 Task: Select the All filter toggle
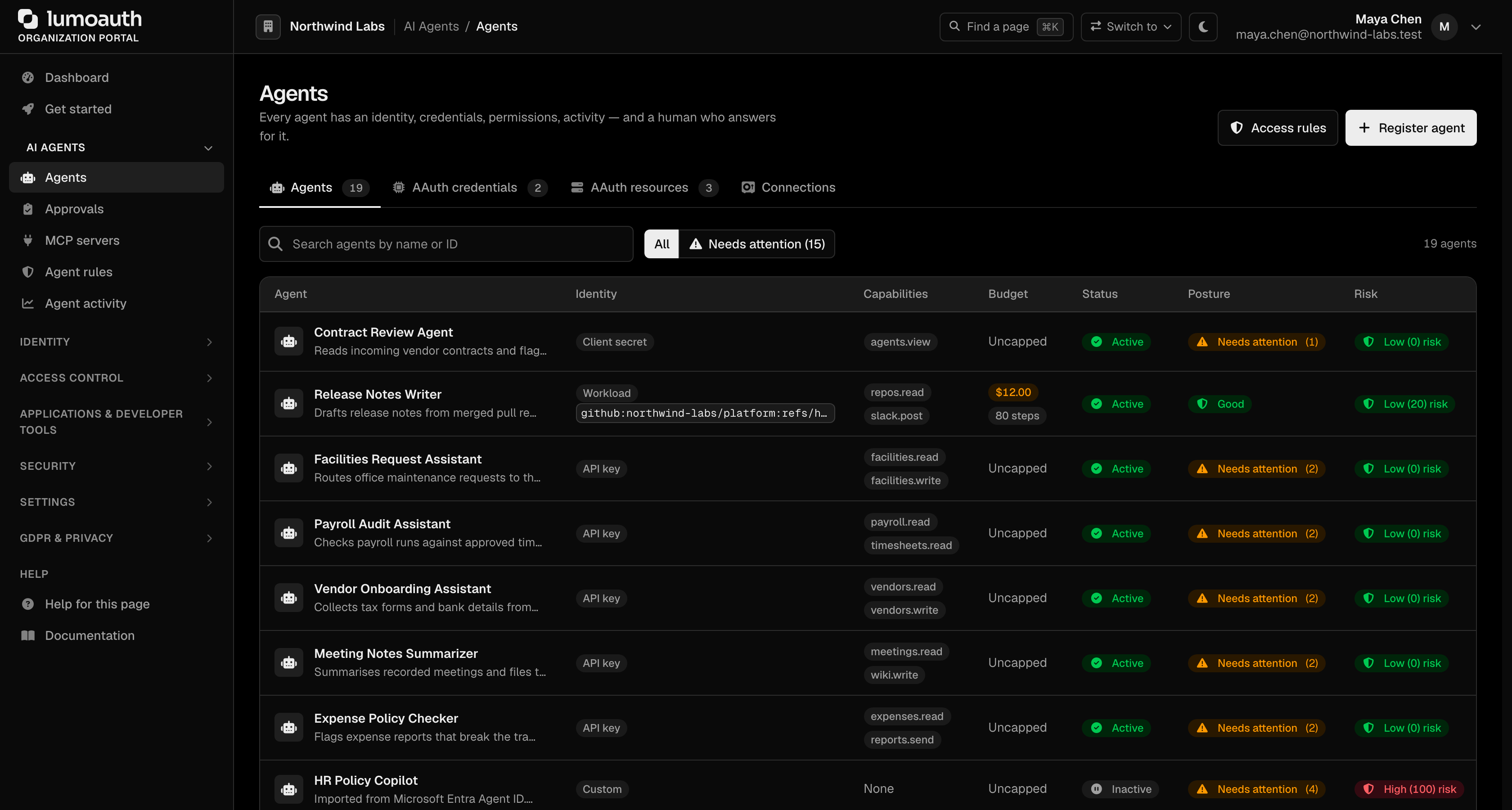coord(661,244)
